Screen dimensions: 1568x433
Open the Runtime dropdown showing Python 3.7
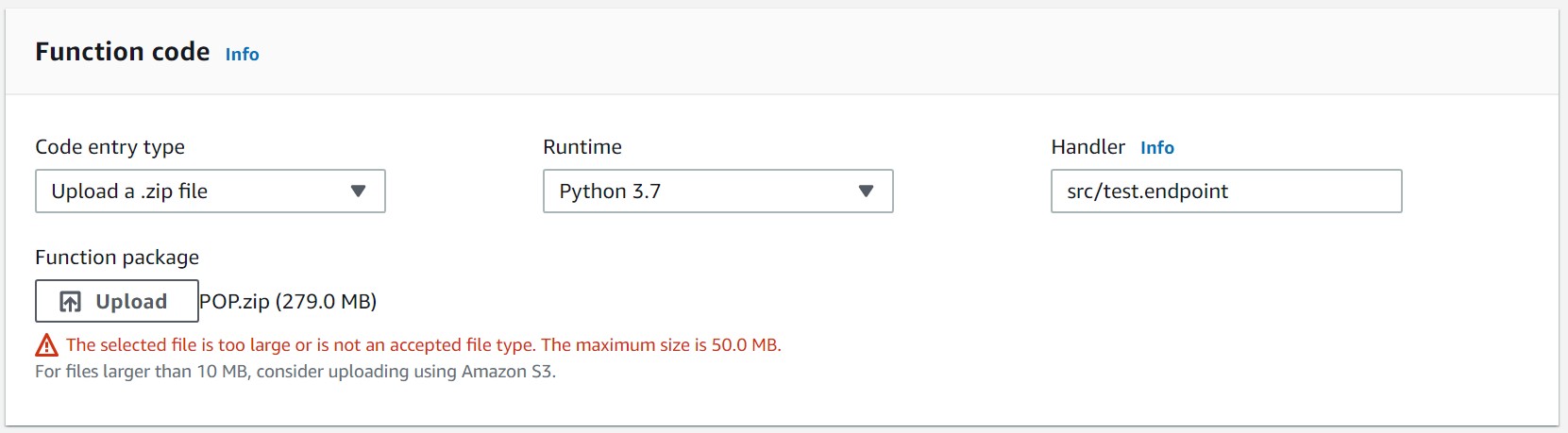(x=718, y=192)
